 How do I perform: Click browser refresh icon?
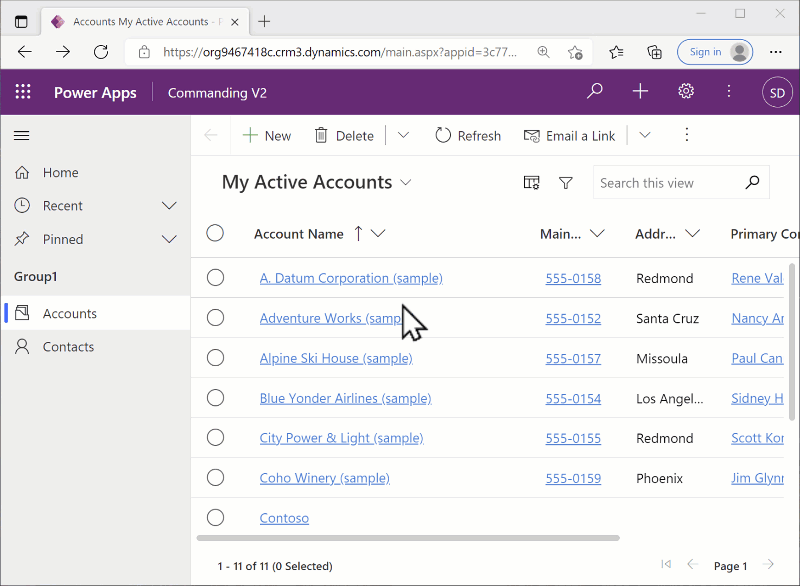(x=101, y=52)
